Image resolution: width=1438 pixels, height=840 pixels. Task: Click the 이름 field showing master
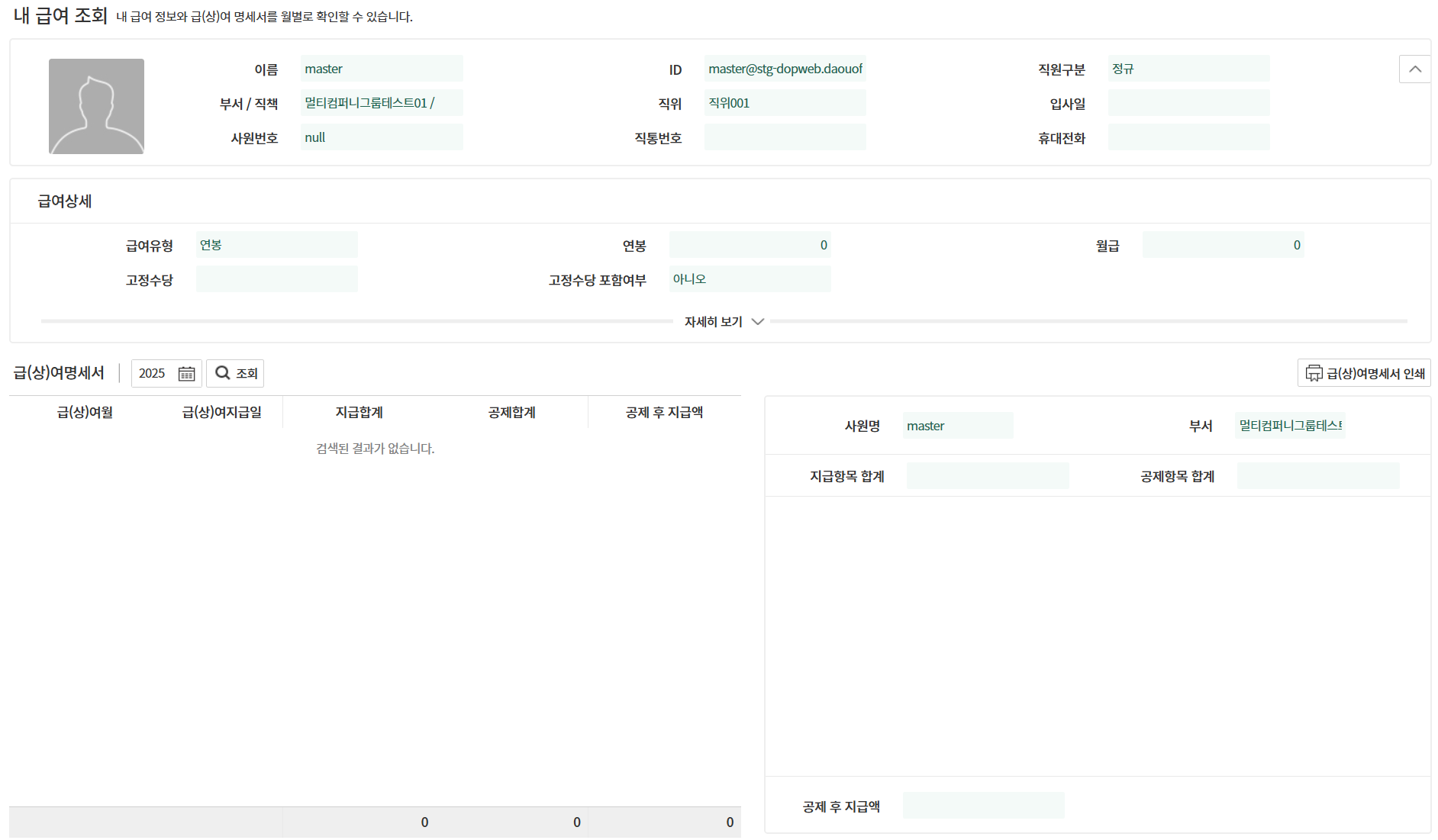382,69
